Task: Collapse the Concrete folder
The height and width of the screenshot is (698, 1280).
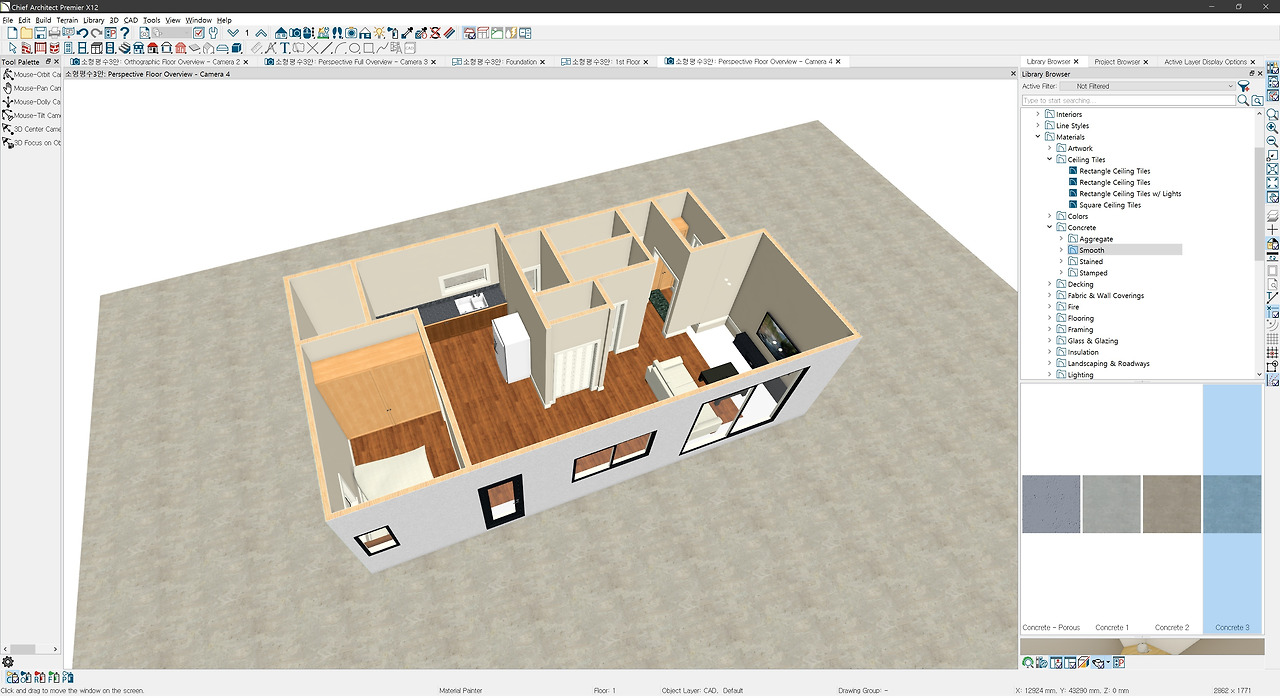Action: (1049, 227)
